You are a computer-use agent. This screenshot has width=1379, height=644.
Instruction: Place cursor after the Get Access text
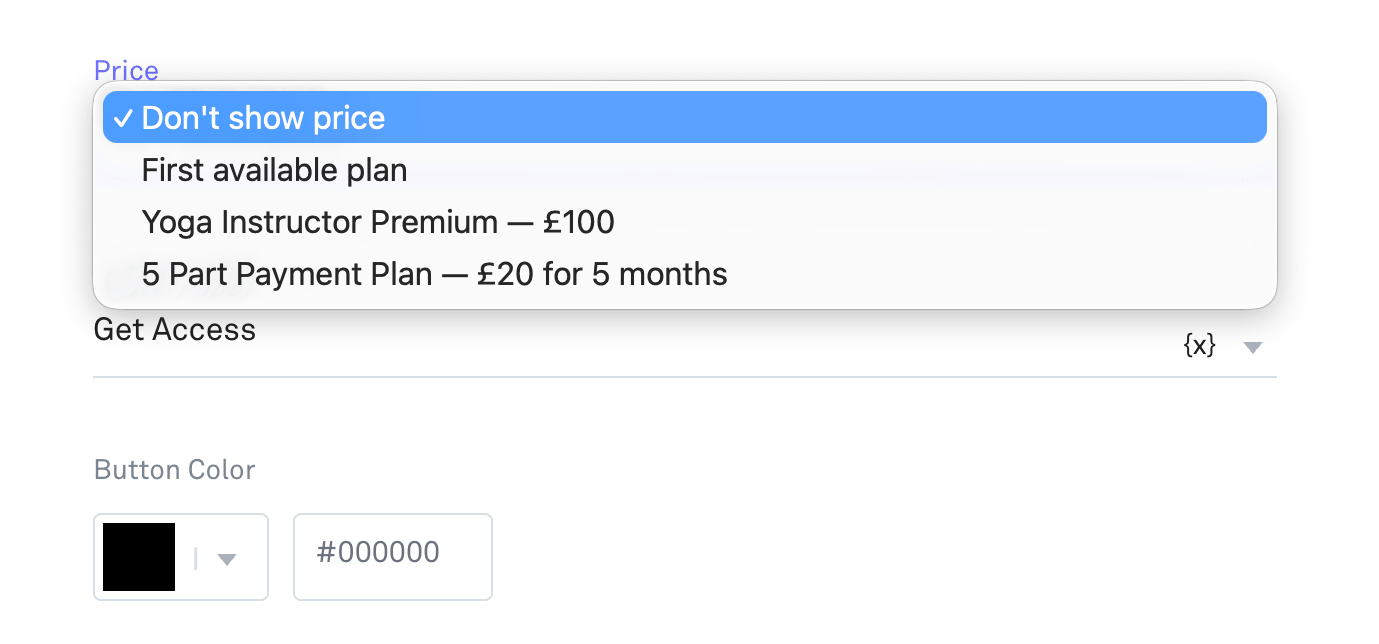(x=260, y=330)
